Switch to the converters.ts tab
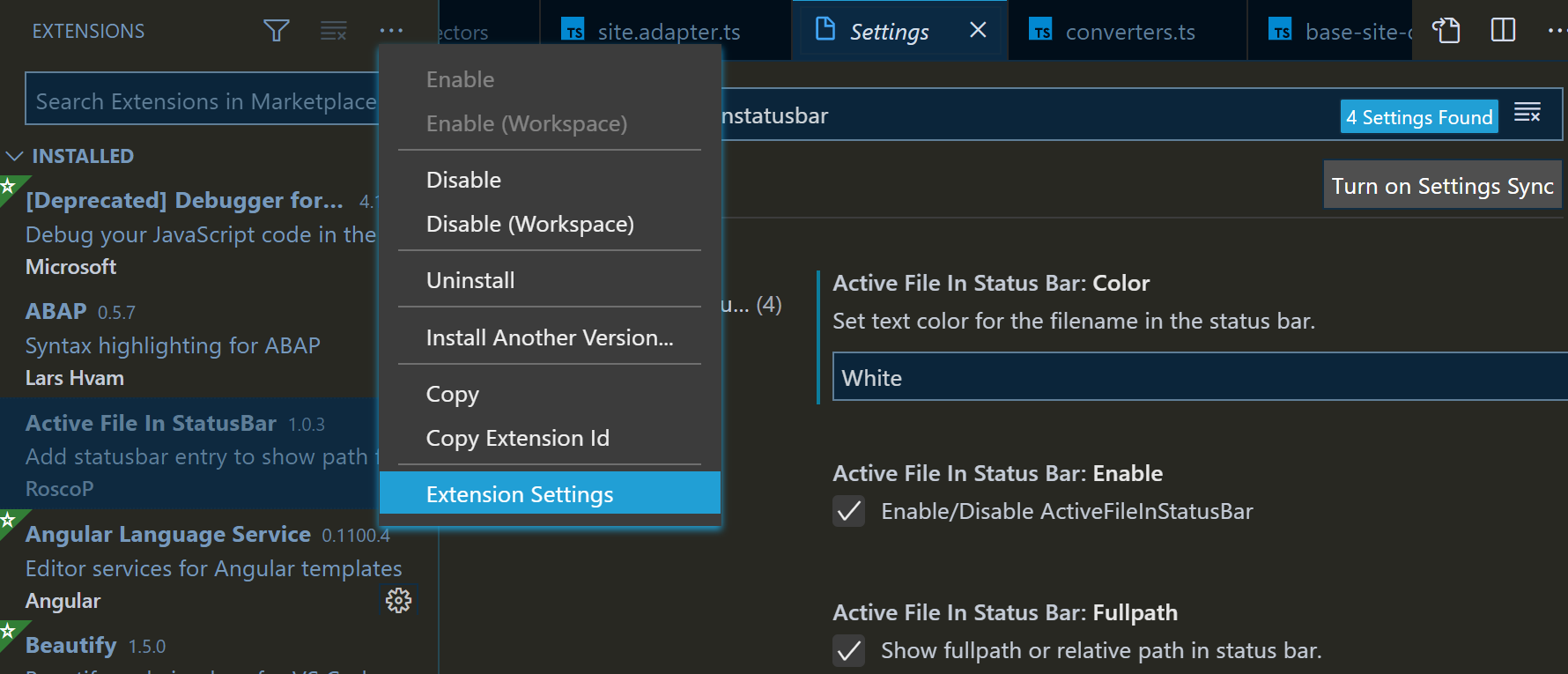1568x674 pixels. (x=1128, y=33)
